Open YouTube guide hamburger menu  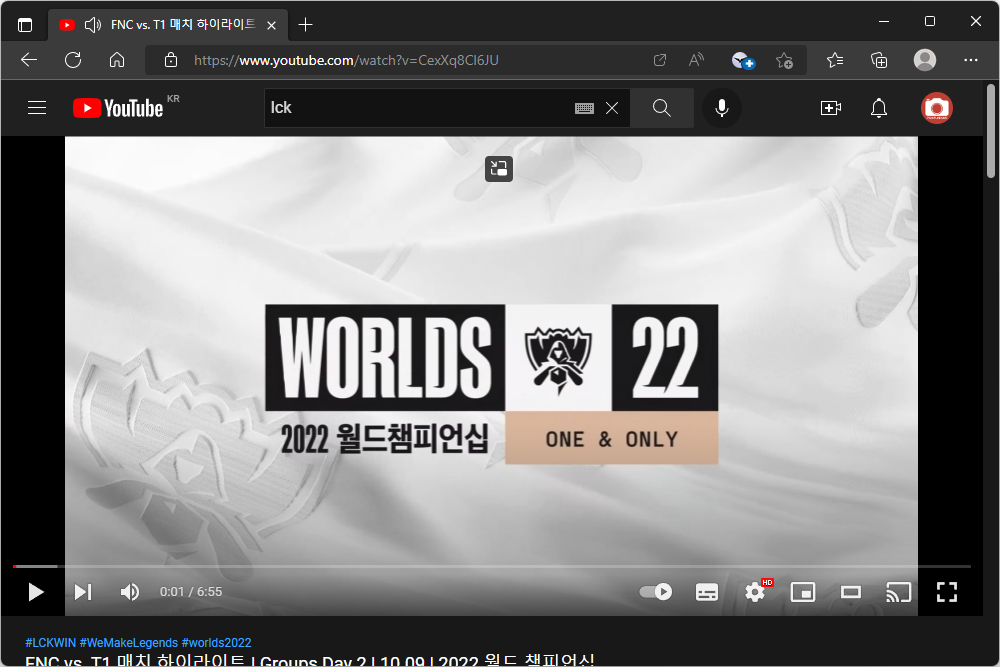coord(37,108)
